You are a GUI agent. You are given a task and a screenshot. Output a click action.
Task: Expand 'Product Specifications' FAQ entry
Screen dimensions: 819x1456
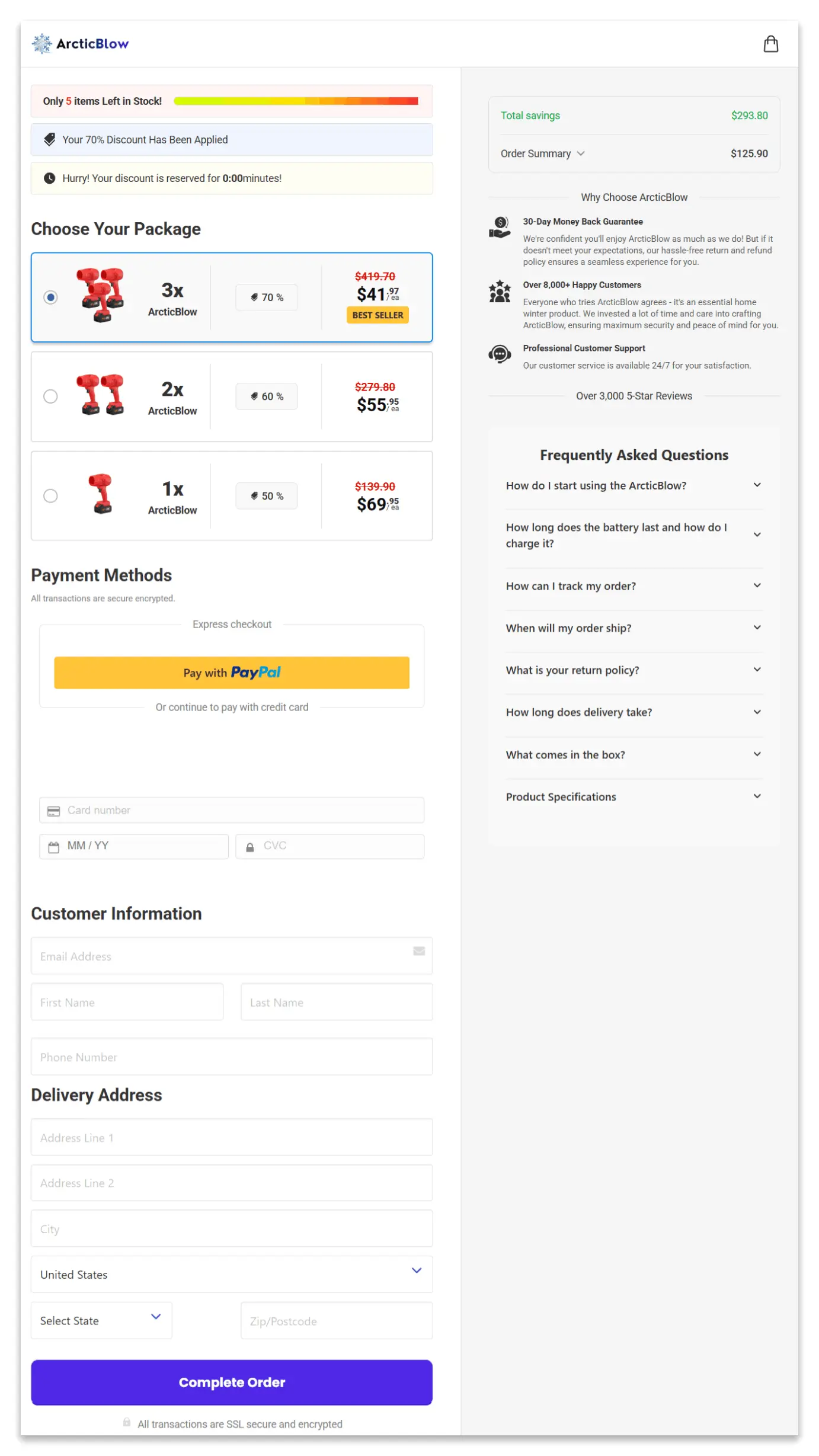(634, 796)
